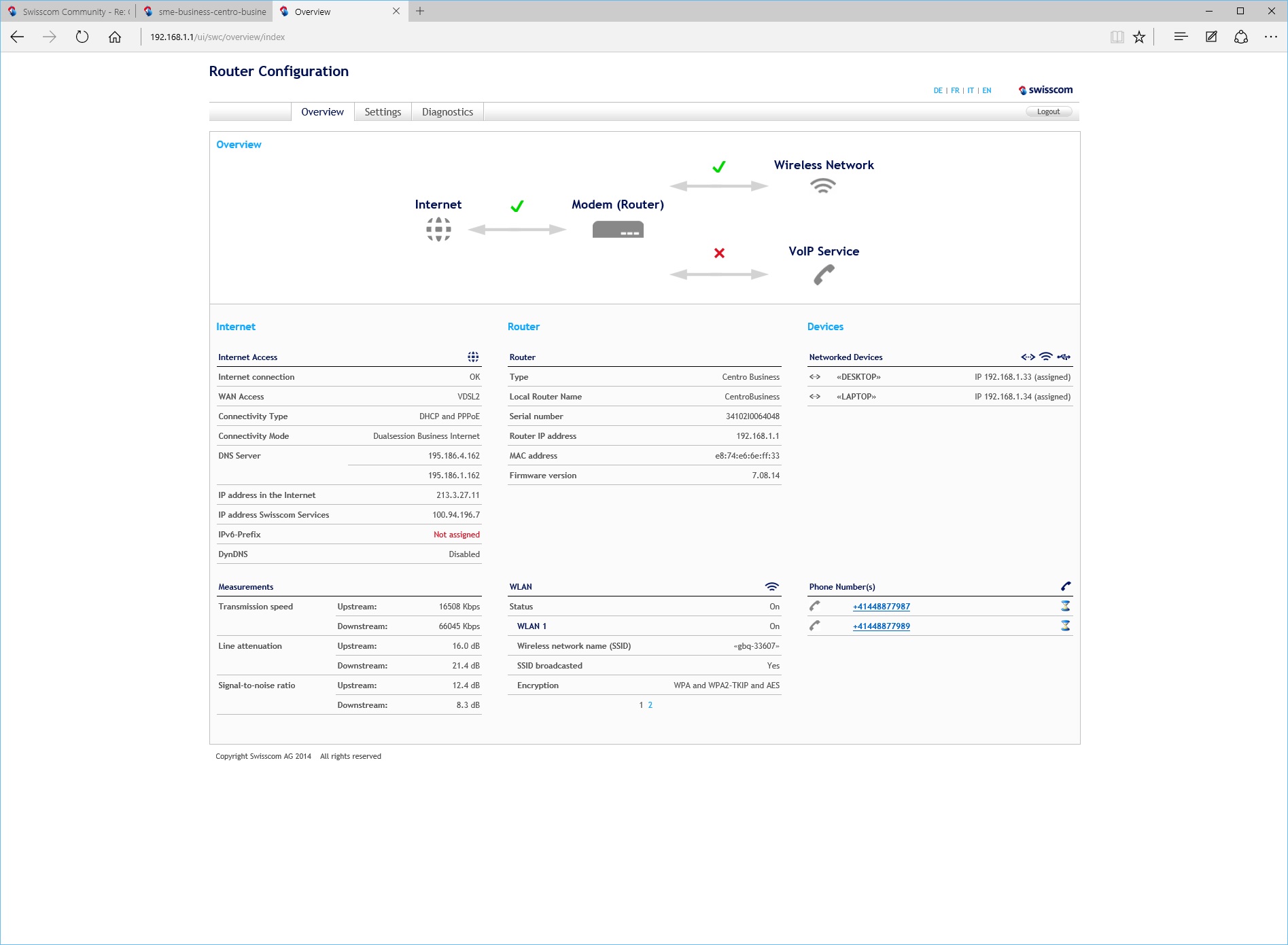
Task: Switch to the Swisscom Community tab
Action: pos(69,12)
